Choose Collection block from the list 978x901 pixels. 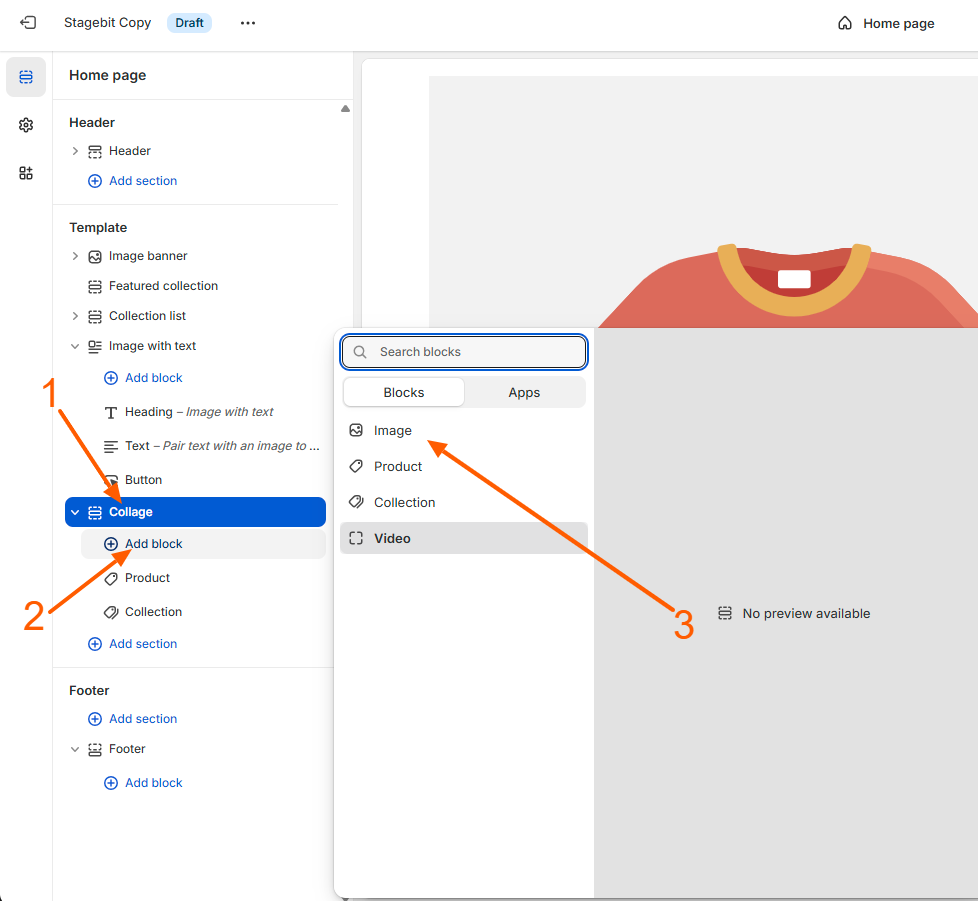(463, 502)
